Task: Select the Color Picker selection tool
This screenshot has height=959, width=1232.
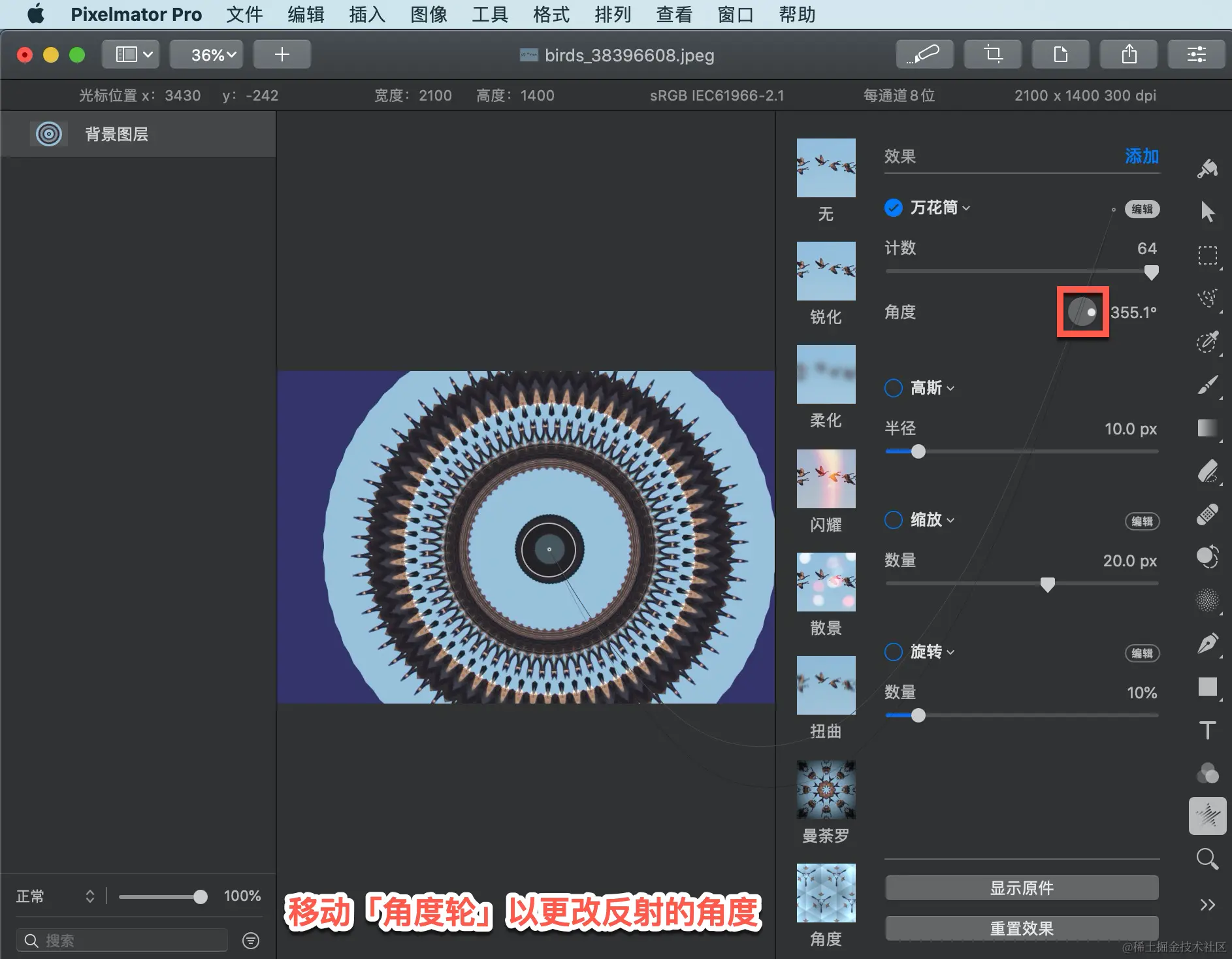Action: point(1207,342)
